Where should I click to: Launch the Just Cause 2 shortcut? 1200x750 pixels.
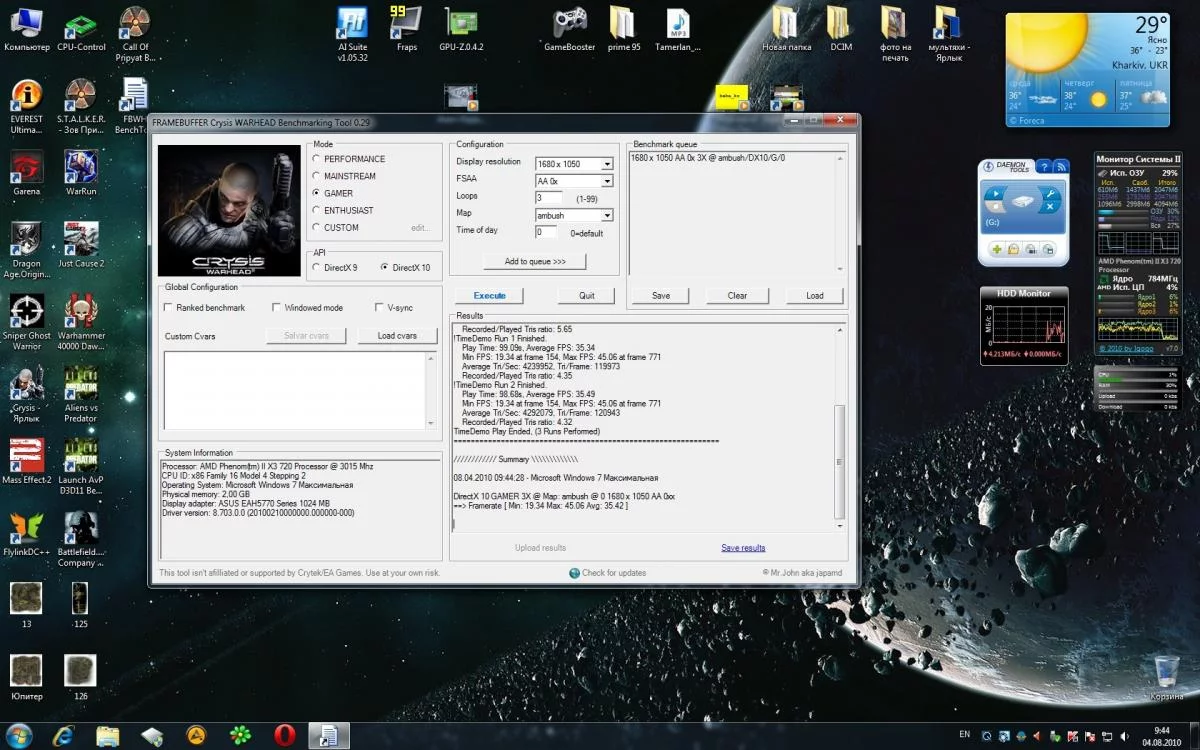81,238
